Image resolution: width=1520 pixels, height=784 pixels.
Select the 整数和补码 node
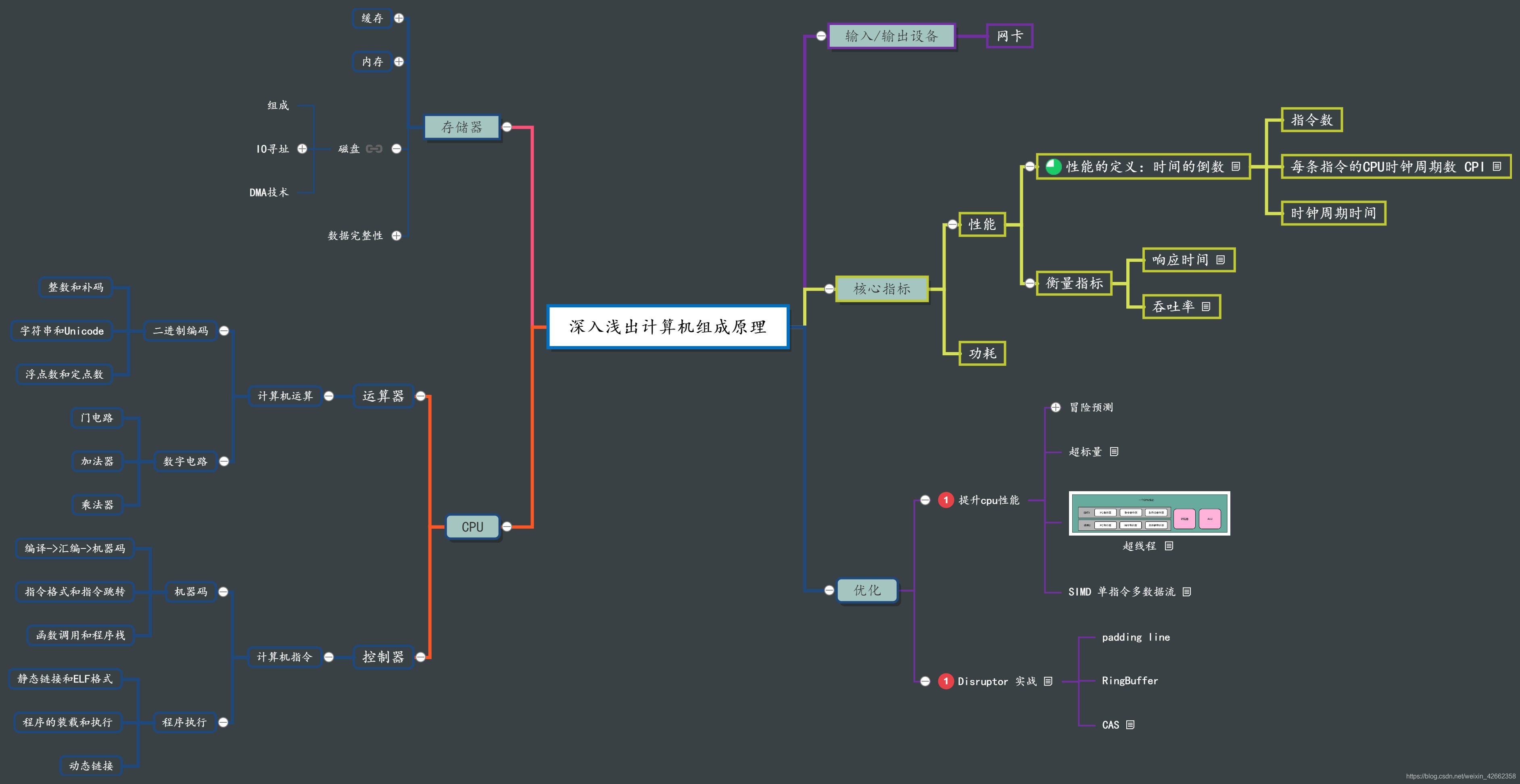pos(75,287)
